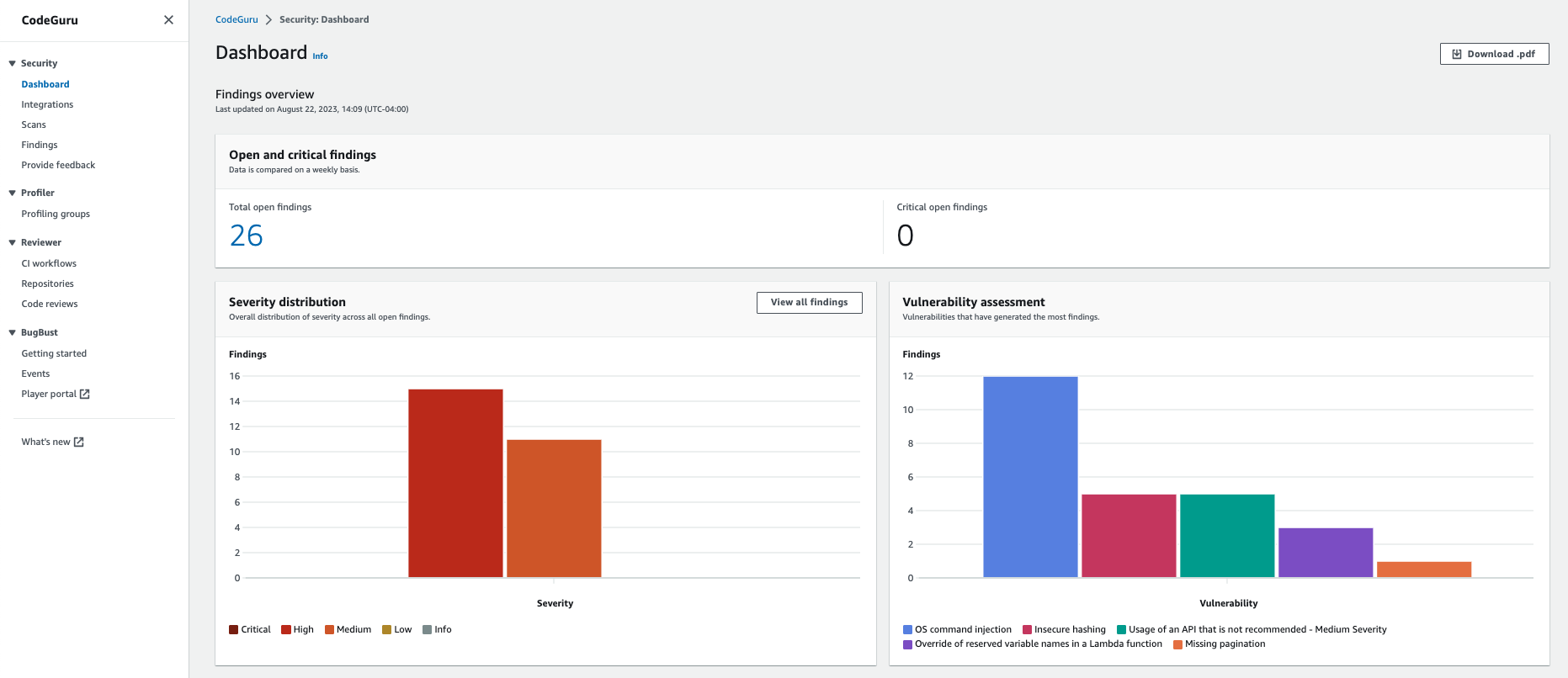1568x678 pixels.
Task: Open Integrations in the sidebar
Action: (x=47, y=104)
